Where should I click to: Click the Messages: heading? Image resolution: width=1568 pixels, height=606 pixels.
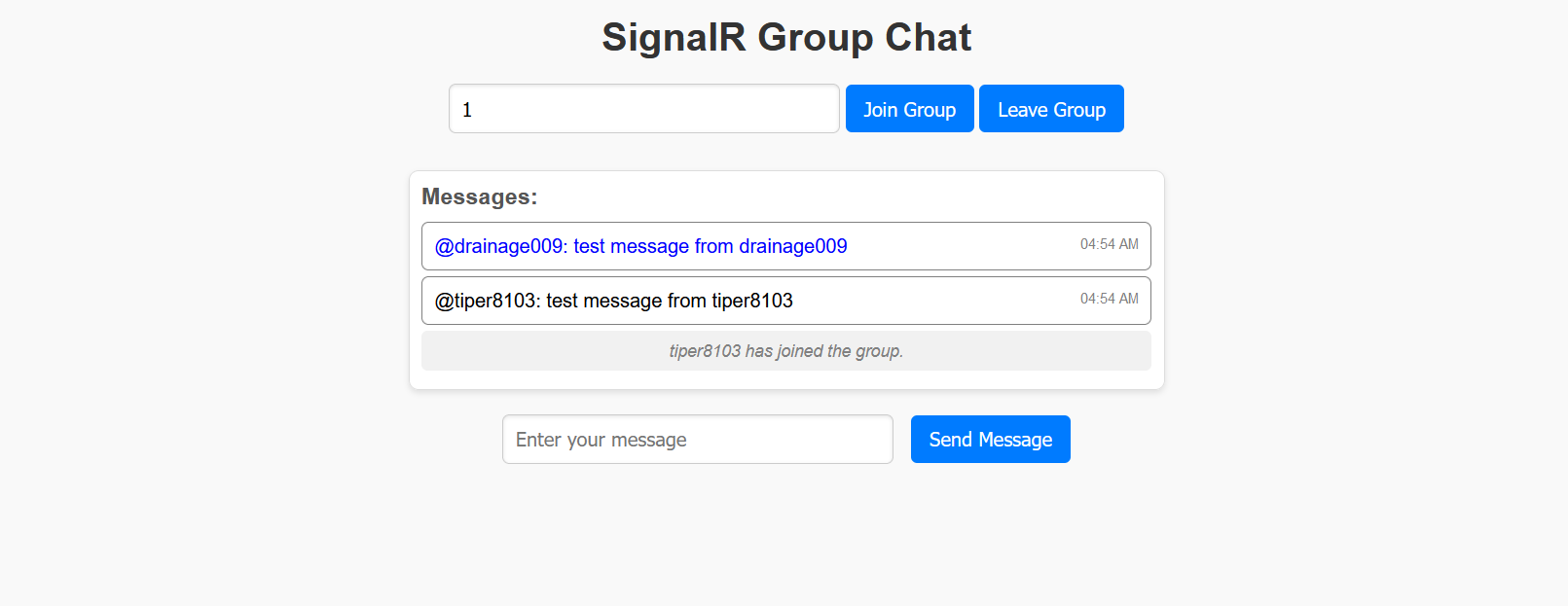(x=479, y=196)
